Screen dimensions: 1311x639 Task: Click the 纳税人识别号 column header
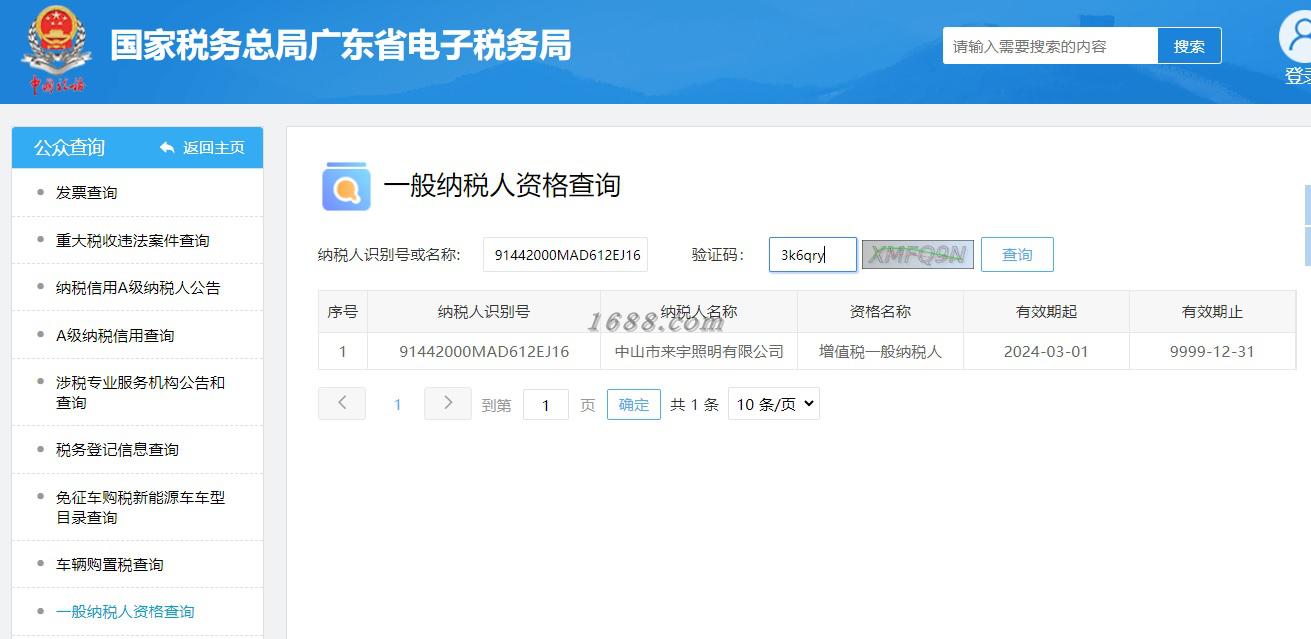coord(484,312)
